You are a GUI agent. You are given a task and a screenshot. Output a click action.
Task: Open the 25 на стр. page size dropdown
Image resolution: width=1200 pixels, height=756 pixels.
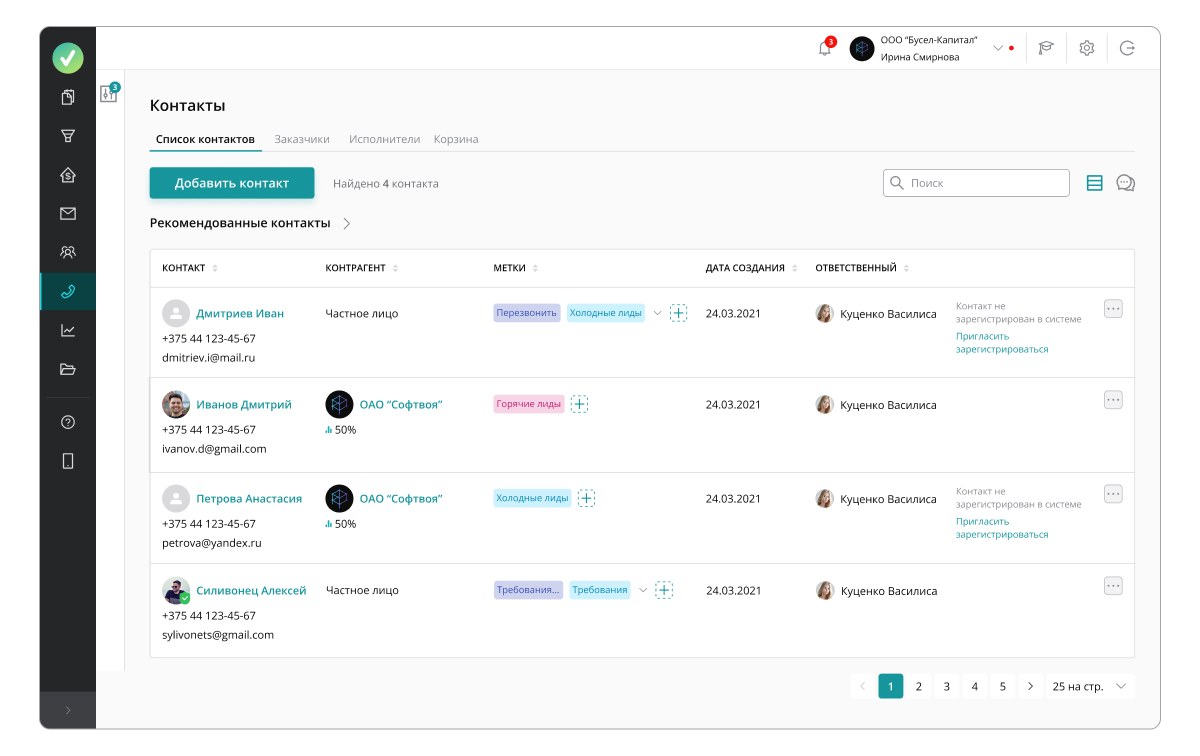pyautogui.click(x=1090, y=686)
